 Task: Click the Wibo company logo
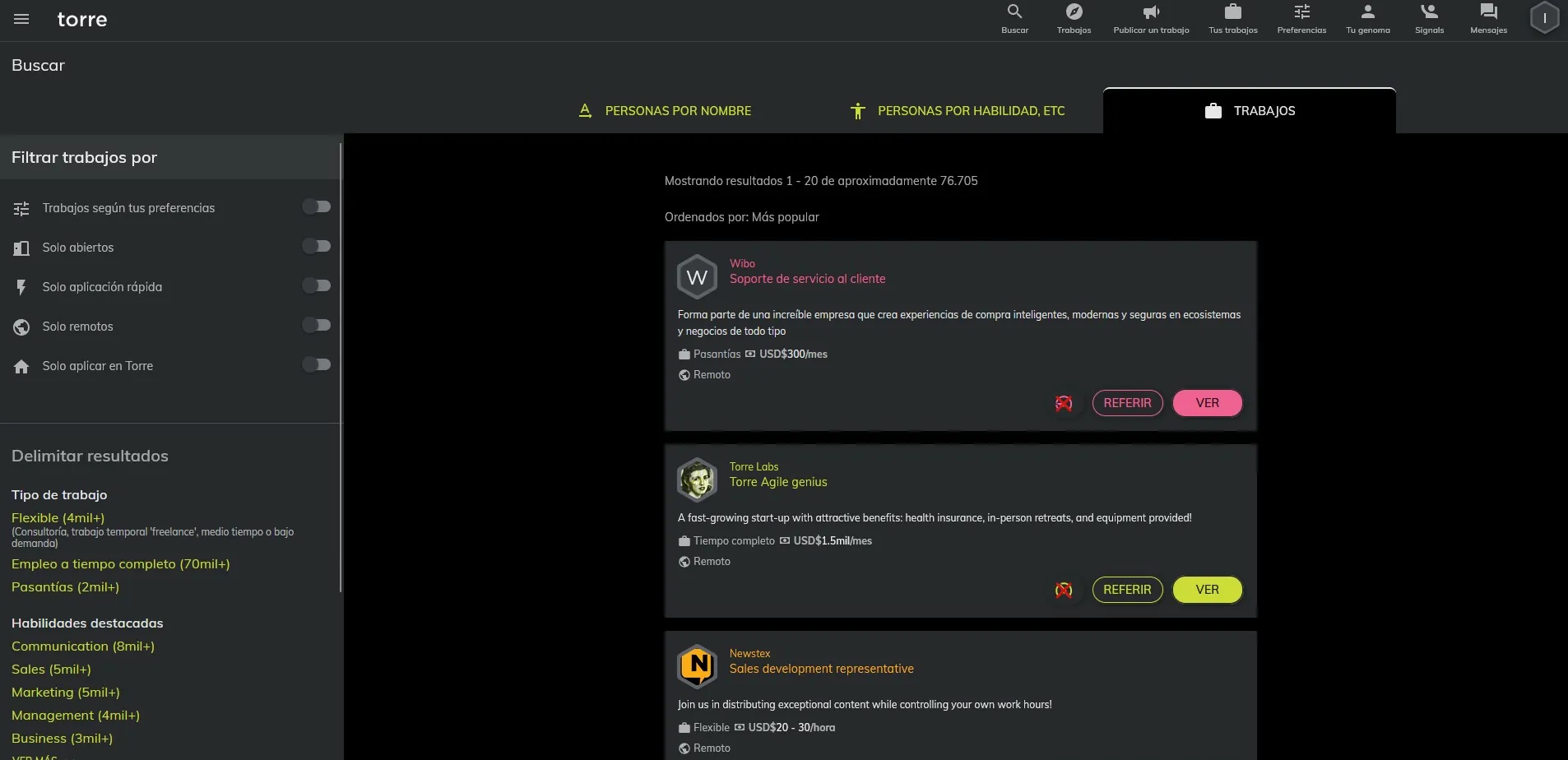click(697, 277)
